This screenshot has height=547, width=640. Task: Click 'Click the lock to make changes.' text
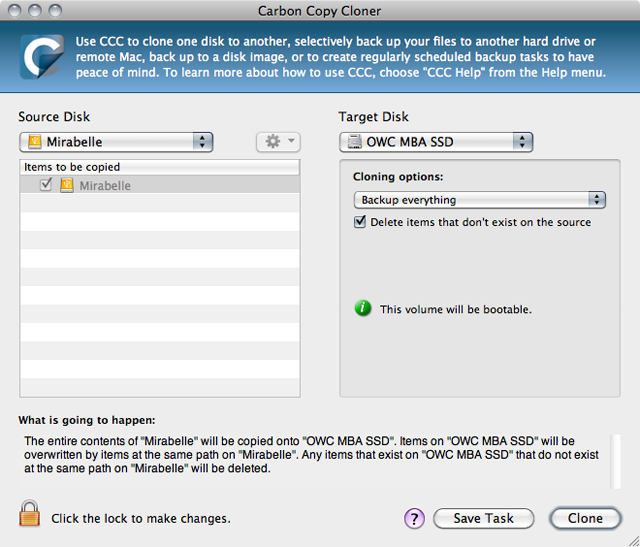coord(141,518)
